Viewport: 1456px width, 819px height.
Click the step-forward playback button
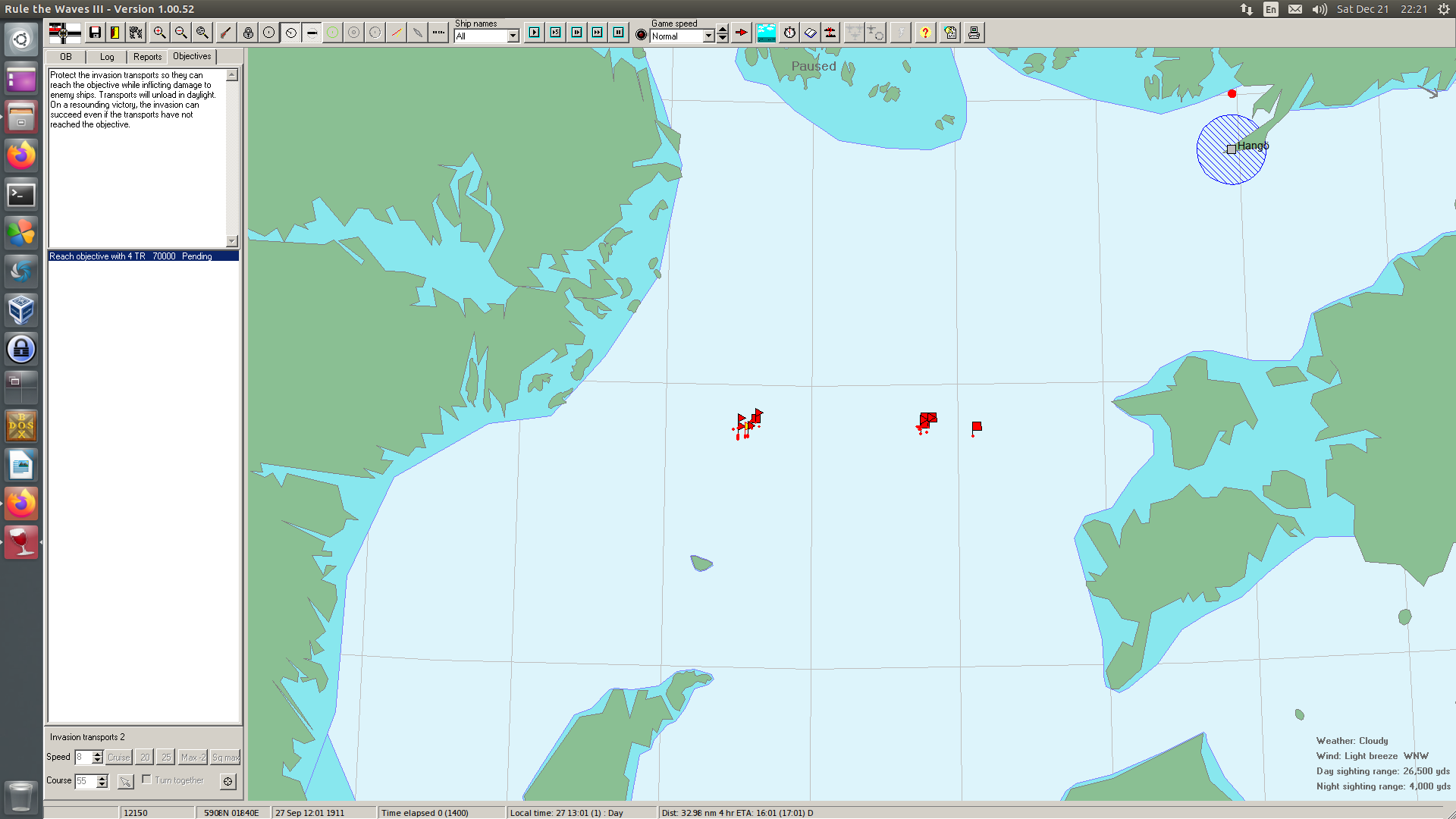coord(577,33)
